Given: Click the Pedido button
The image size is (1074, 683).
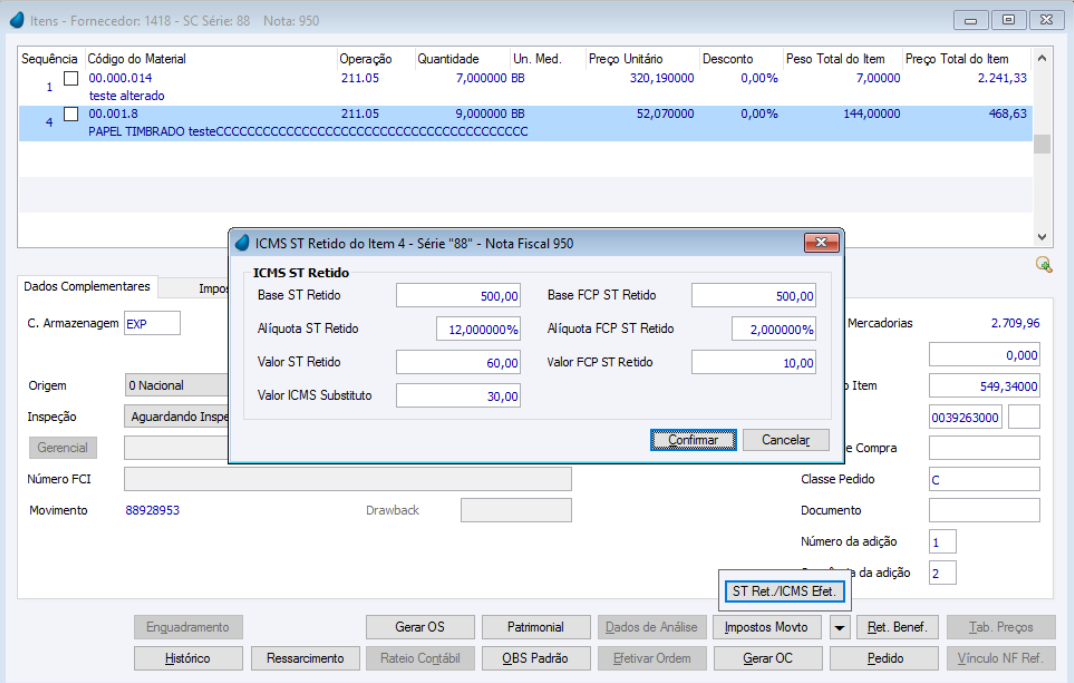Looking at the screenshot, I should (885, 658).
